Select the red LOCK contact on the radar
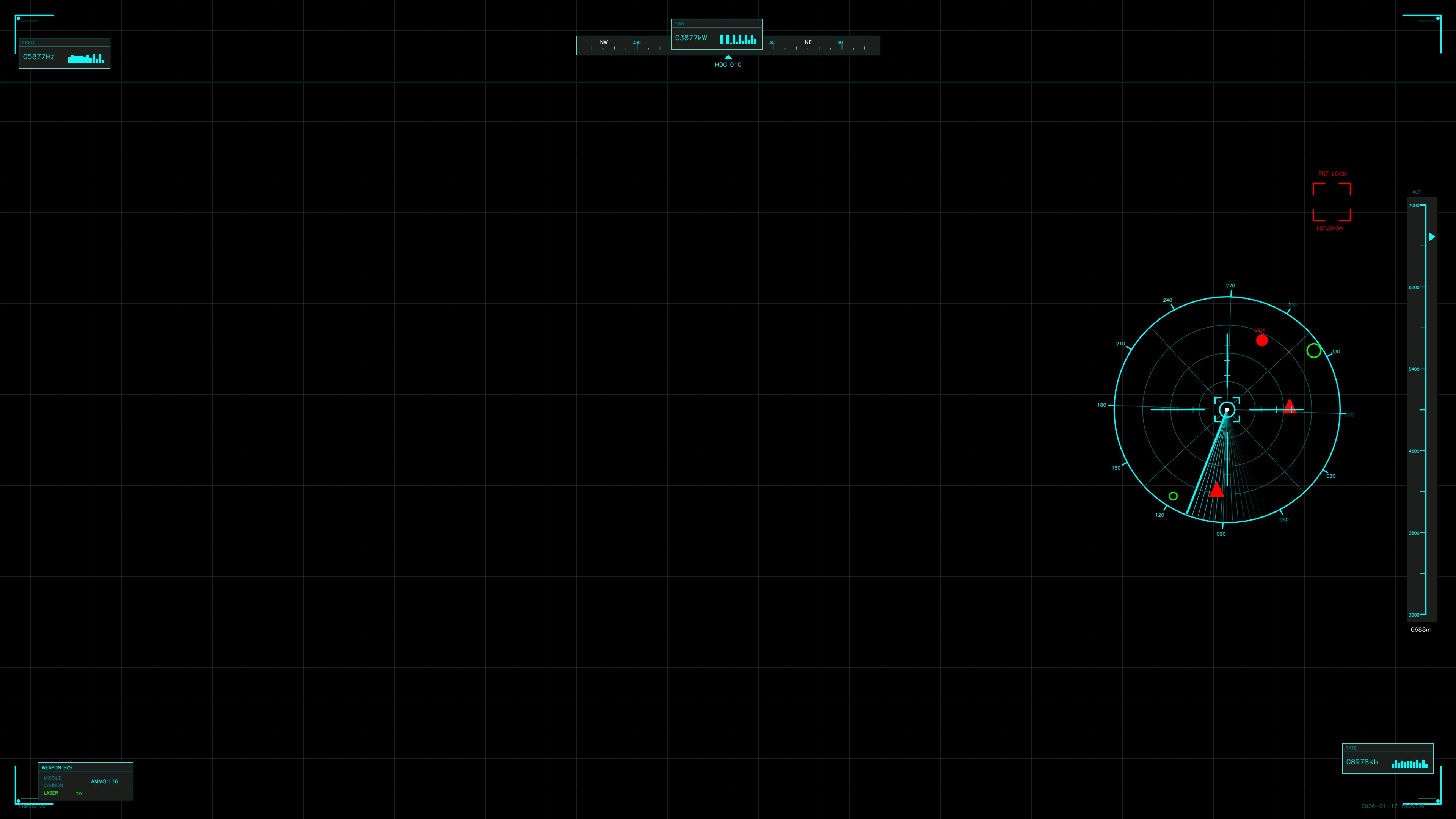The width and height of the screenshot is (1456, 819). point(1263,340)
